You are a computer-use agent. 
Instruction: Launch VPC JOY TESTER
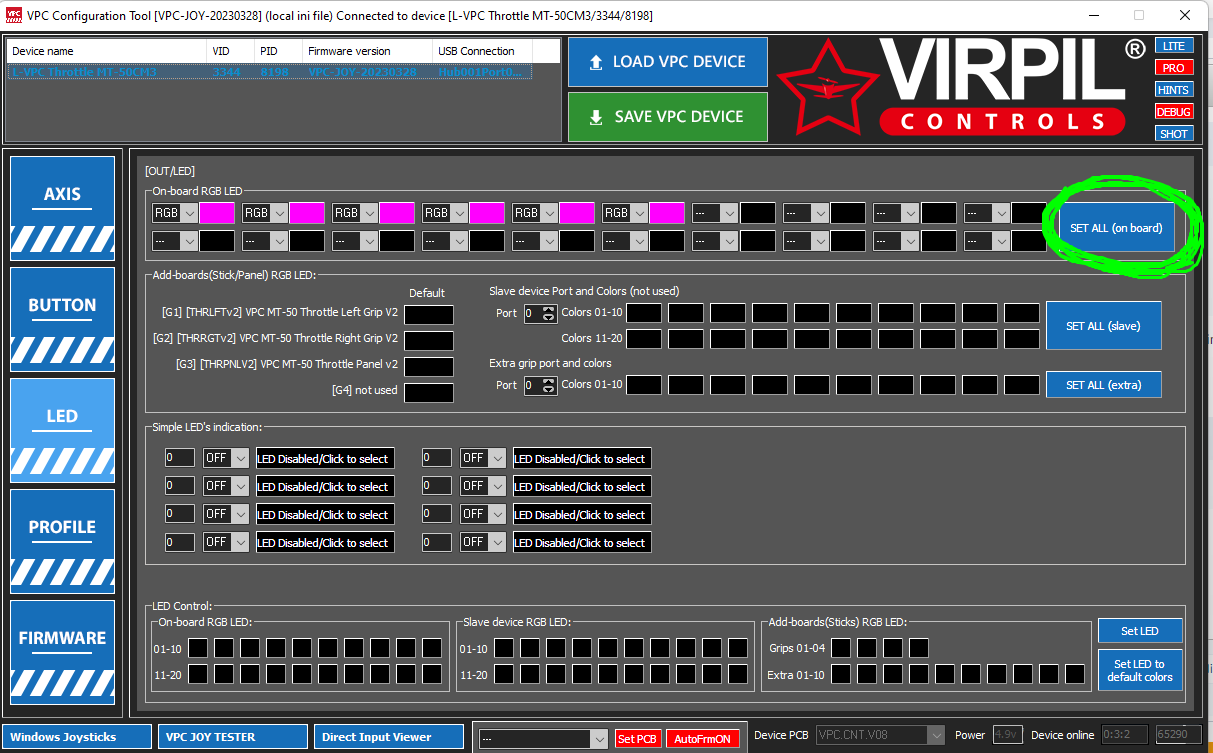click(233, 737)
